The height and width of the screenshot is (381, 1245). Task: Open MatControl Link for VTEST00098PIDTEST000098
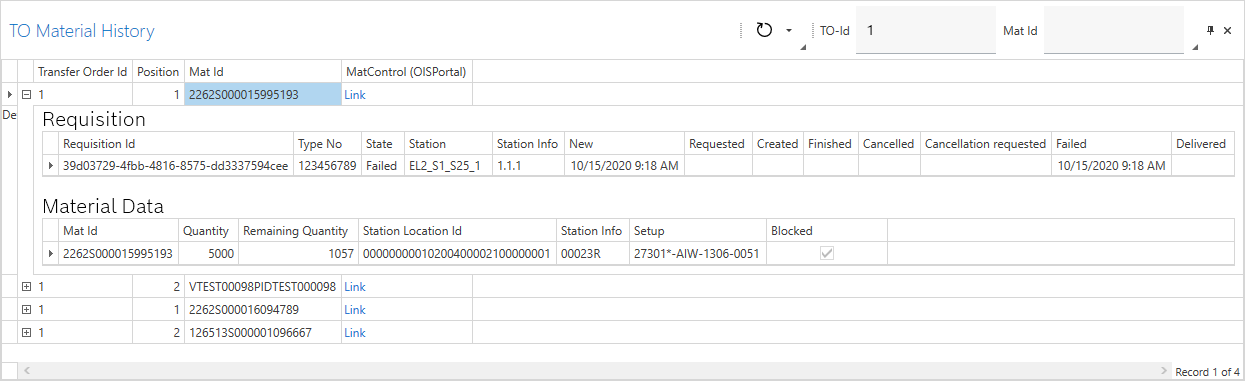pyautogui.click(x=355, y=287)
